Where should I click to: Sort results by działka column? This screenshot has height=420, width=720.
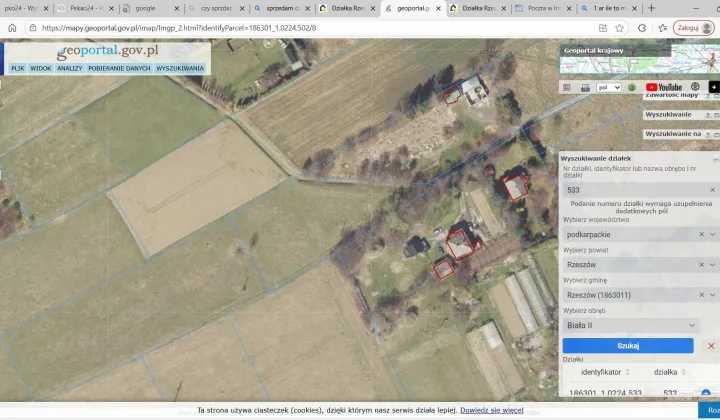(x=669, y=372)
